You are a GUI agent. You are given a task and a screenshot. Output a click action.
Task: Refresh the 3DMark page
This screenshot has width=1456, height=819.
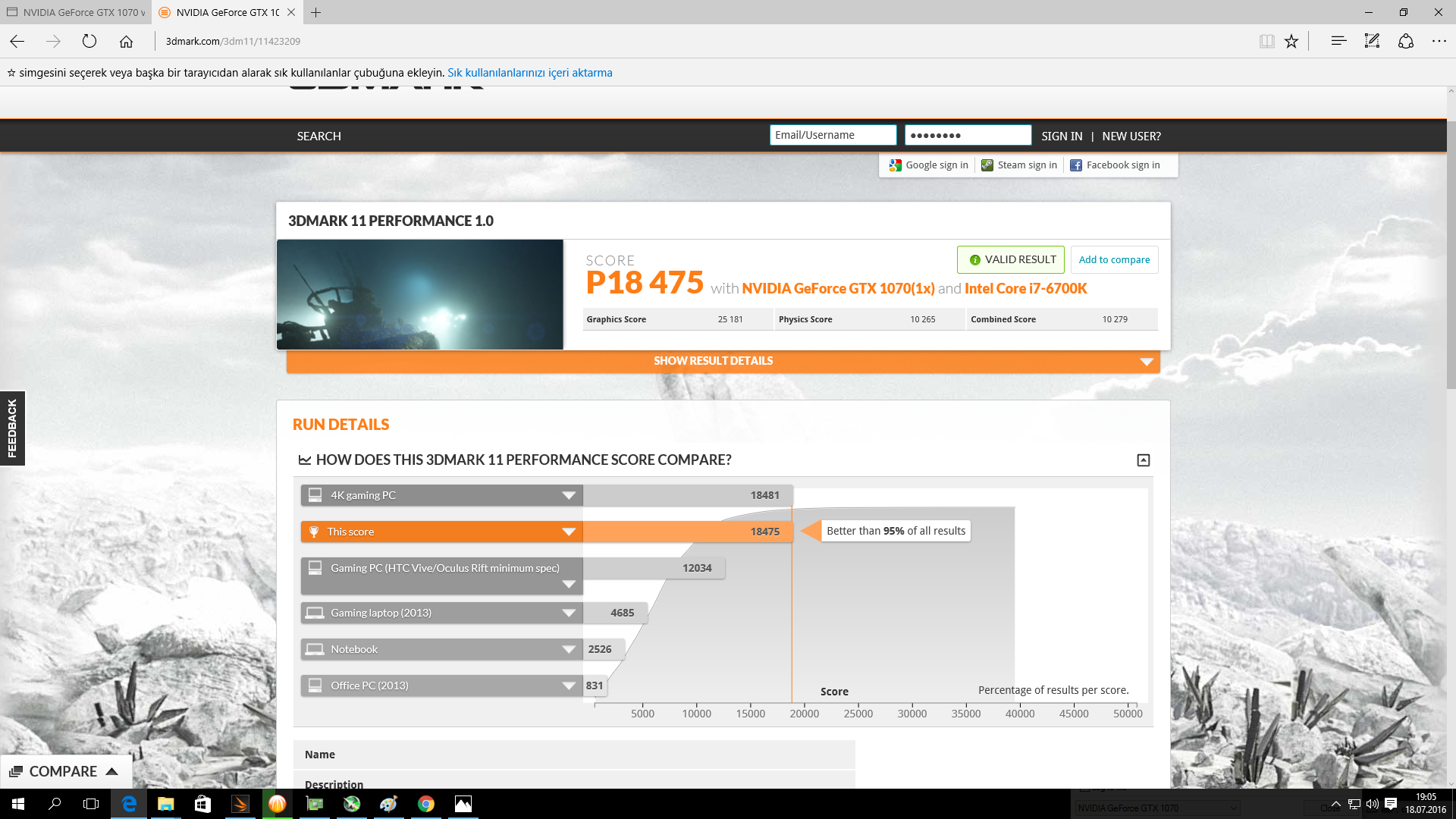click(89, 42)
